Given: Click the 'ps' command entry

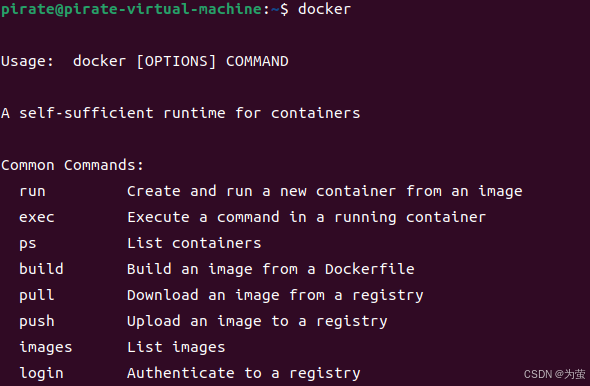Looking at the screenshot, I should [x=28, y=244].
